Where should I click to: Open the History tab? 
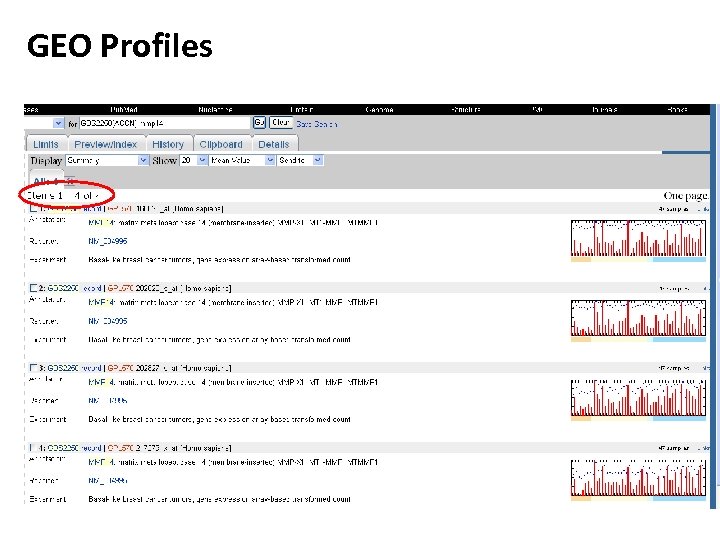pos(168,144)
